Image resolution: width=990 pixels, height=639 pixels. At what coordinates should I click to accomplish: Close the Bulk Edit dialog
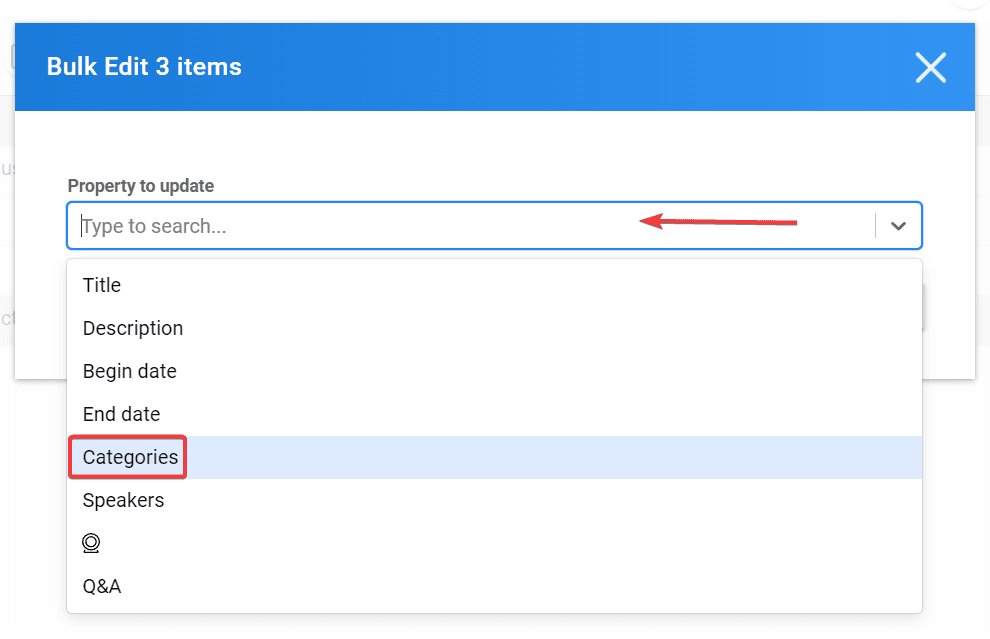pos(931,68)
